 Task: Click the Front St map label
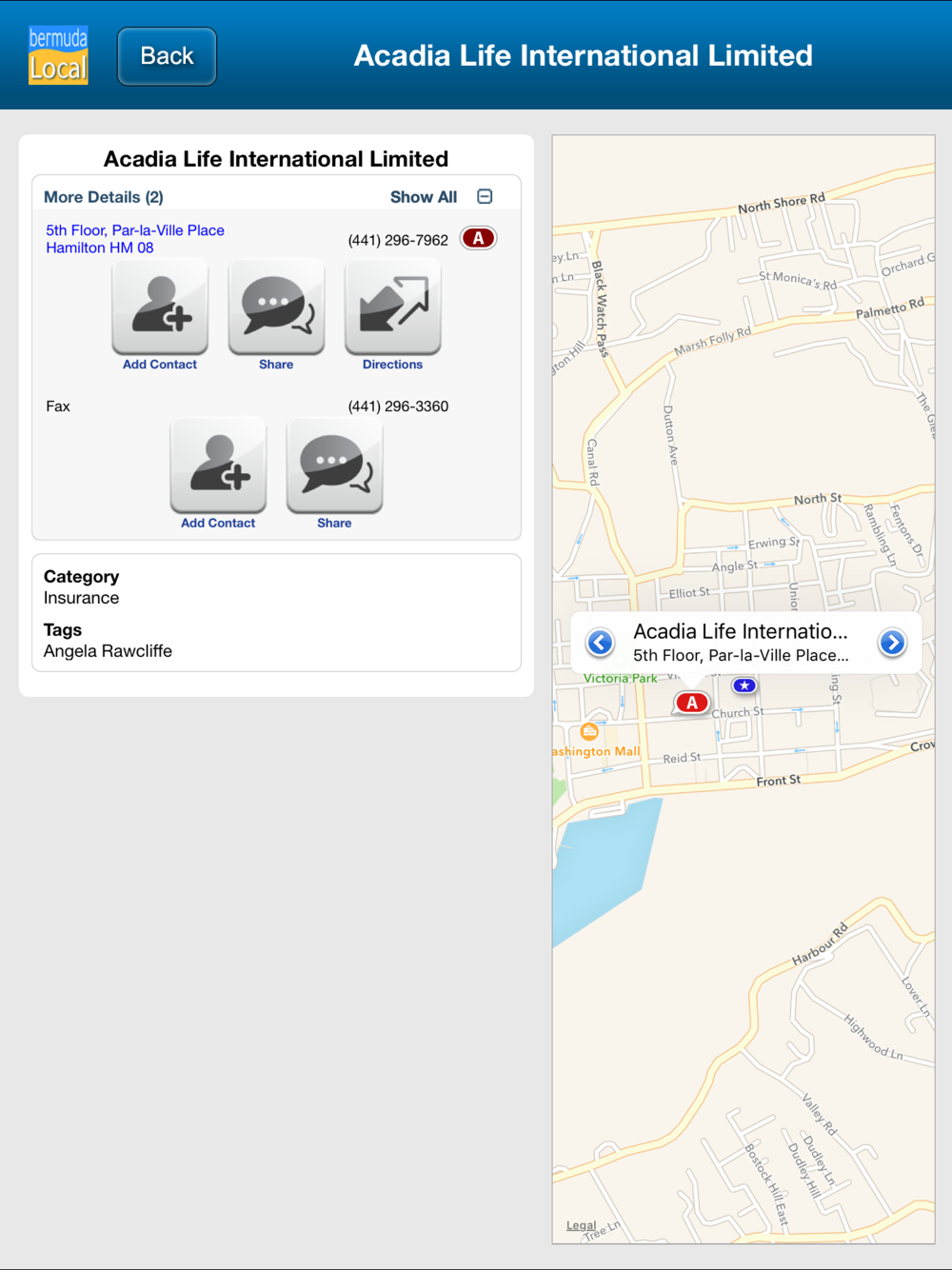pyautogui.click(x=778, y=781)
